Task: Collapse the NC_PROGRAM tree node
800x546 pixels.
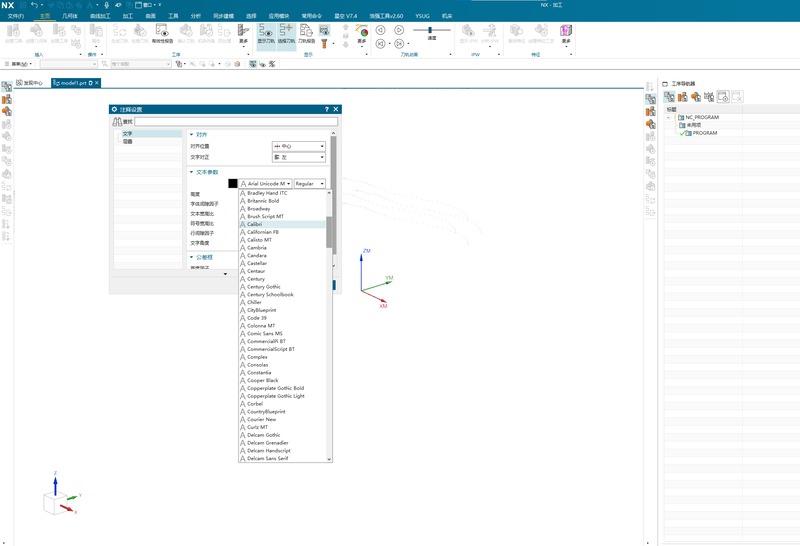Action: 668,117
